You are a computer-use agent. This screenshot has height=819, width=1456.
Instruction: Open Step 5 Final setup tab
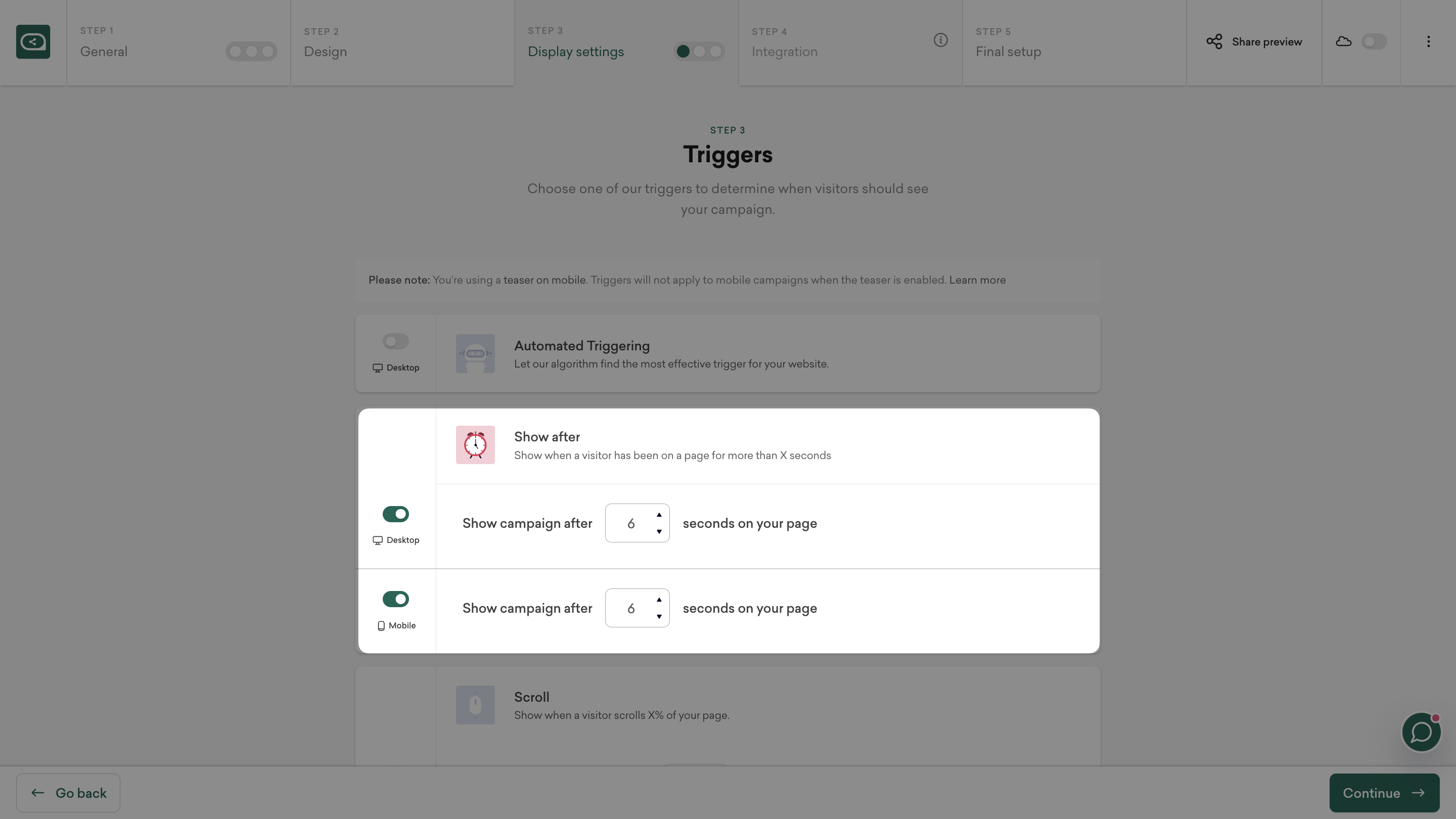(x=1073, y=43)
